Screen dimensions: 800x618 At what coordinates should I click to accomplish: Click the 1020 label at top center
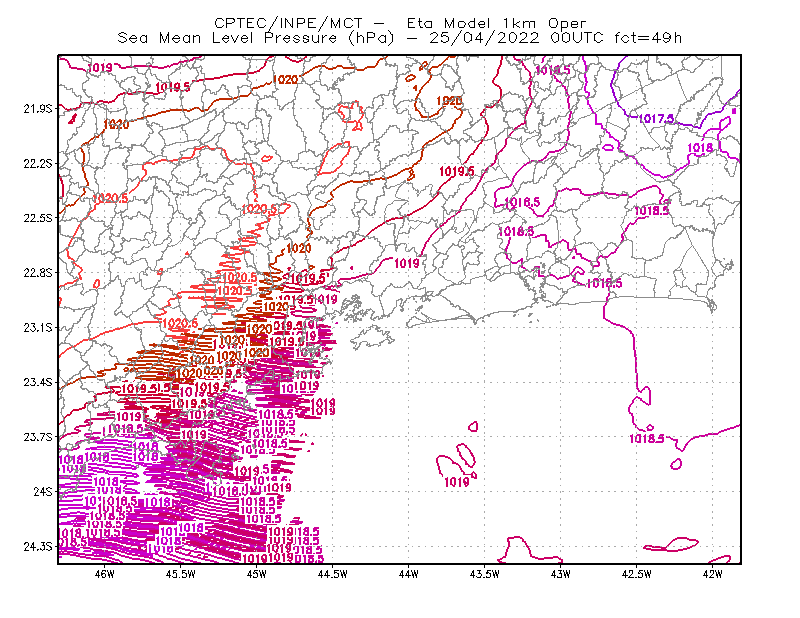click(285, 80)
